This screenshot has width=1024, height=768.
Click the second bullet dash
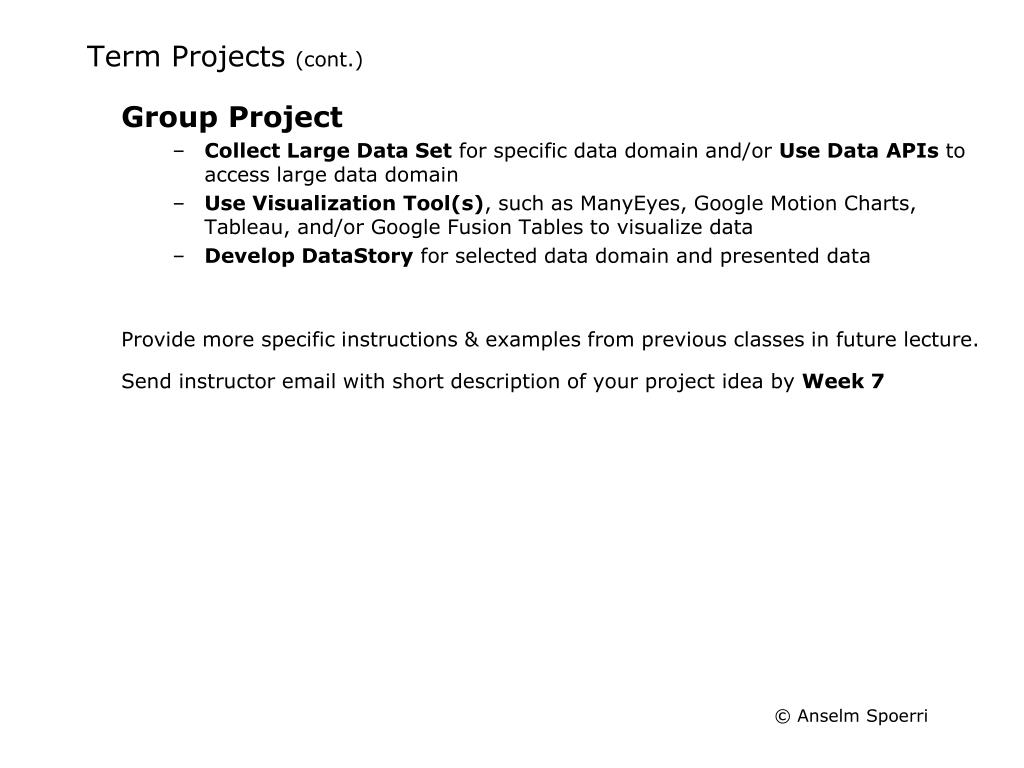coord(179,204)
